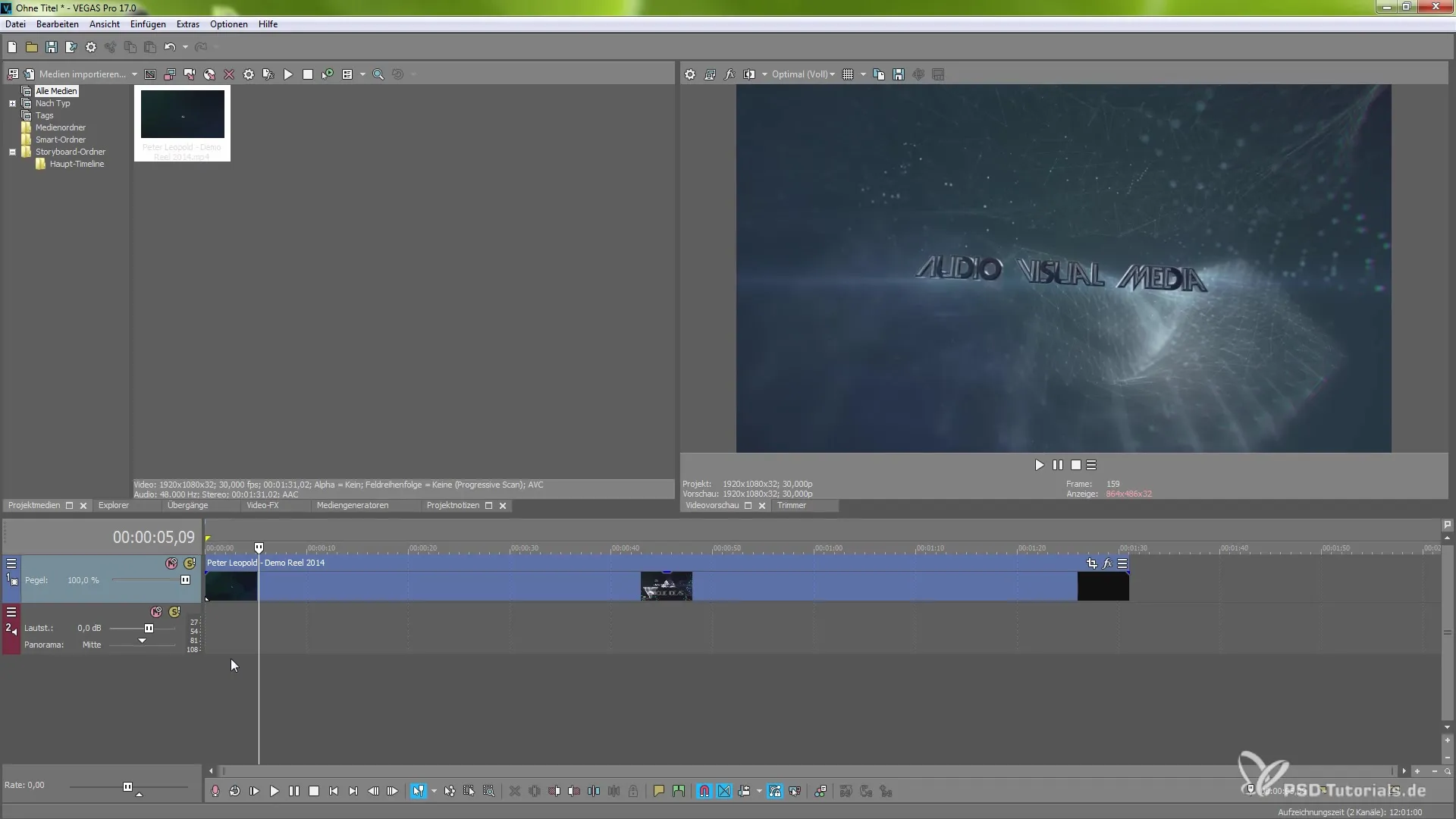The image size is (1456, 819).
Task: Play in the video preview transport bar
Action: (1040, 465)
